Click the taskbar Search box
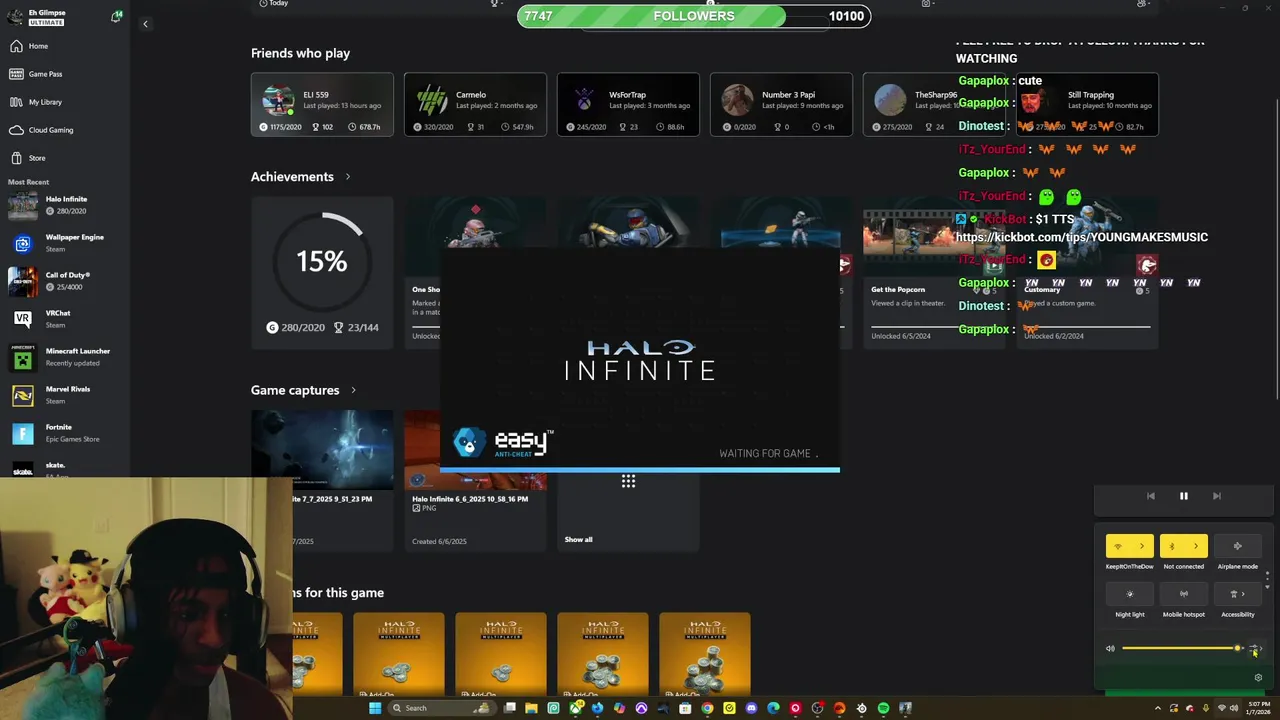 pos(441,708)
